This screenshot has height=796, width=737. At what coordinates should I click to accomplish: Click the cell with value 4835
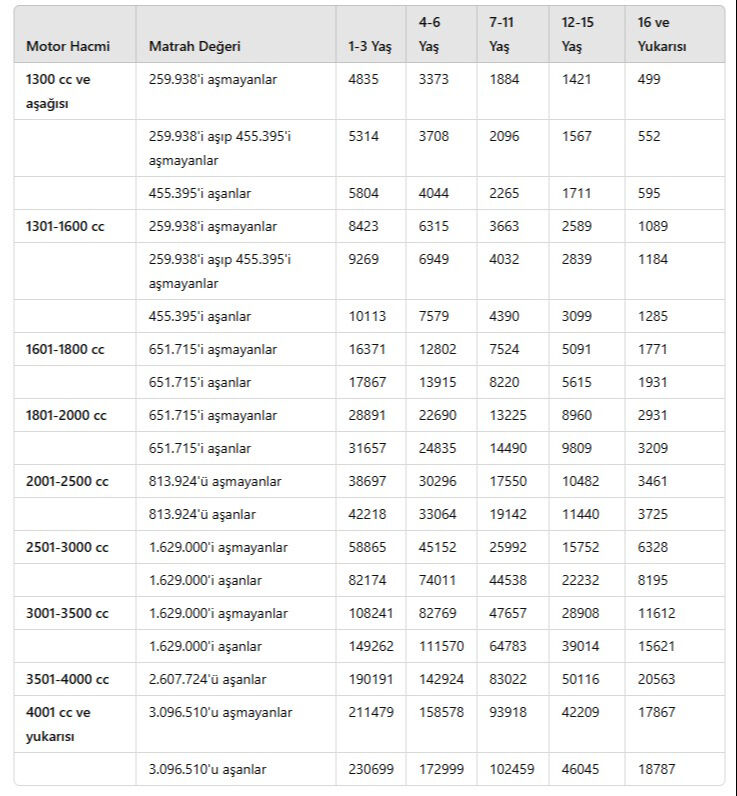[363, 80]
